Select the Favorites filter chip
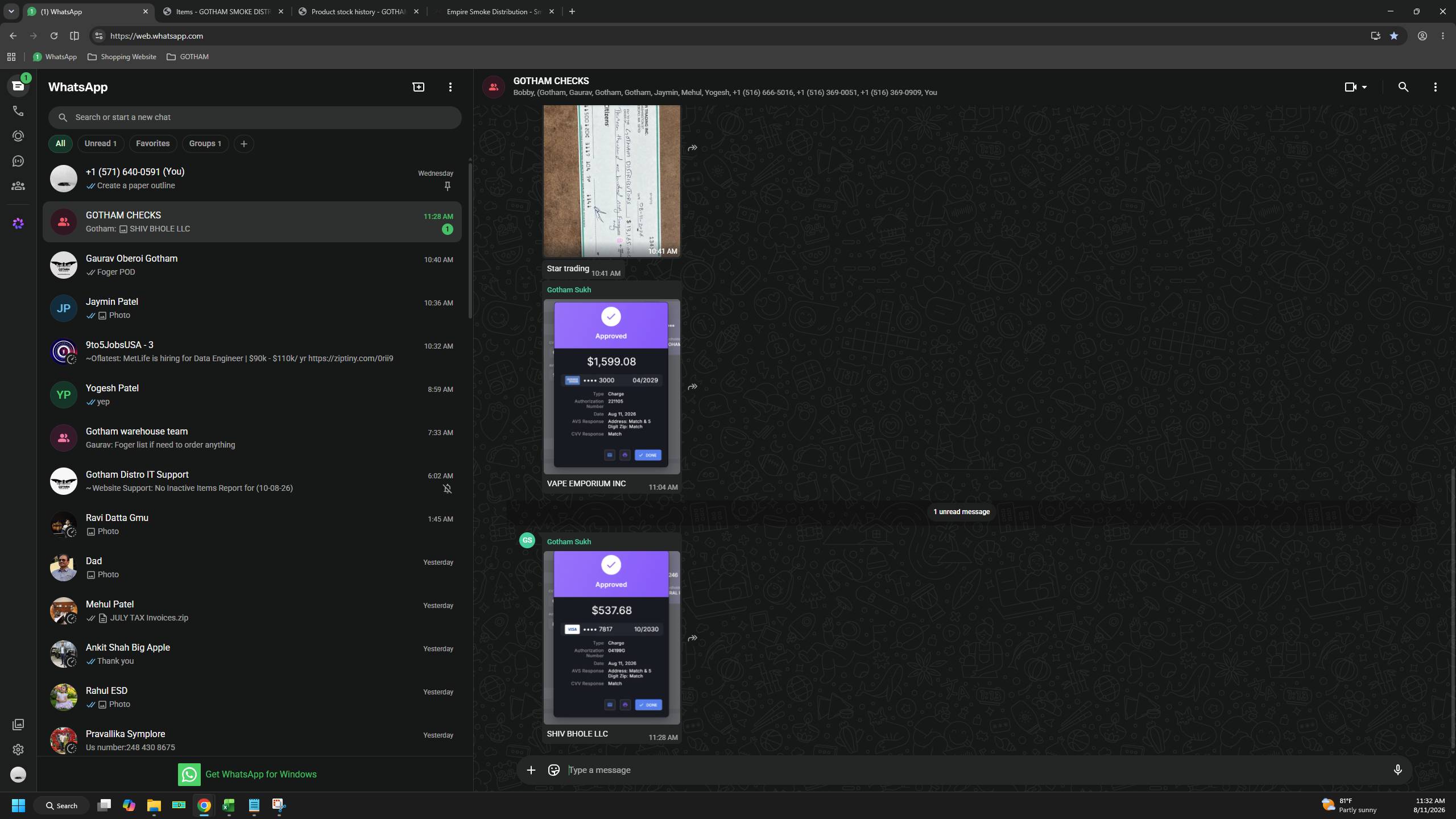The height and width of the screenshot is (819, 1456). click(x=152, y=143)
